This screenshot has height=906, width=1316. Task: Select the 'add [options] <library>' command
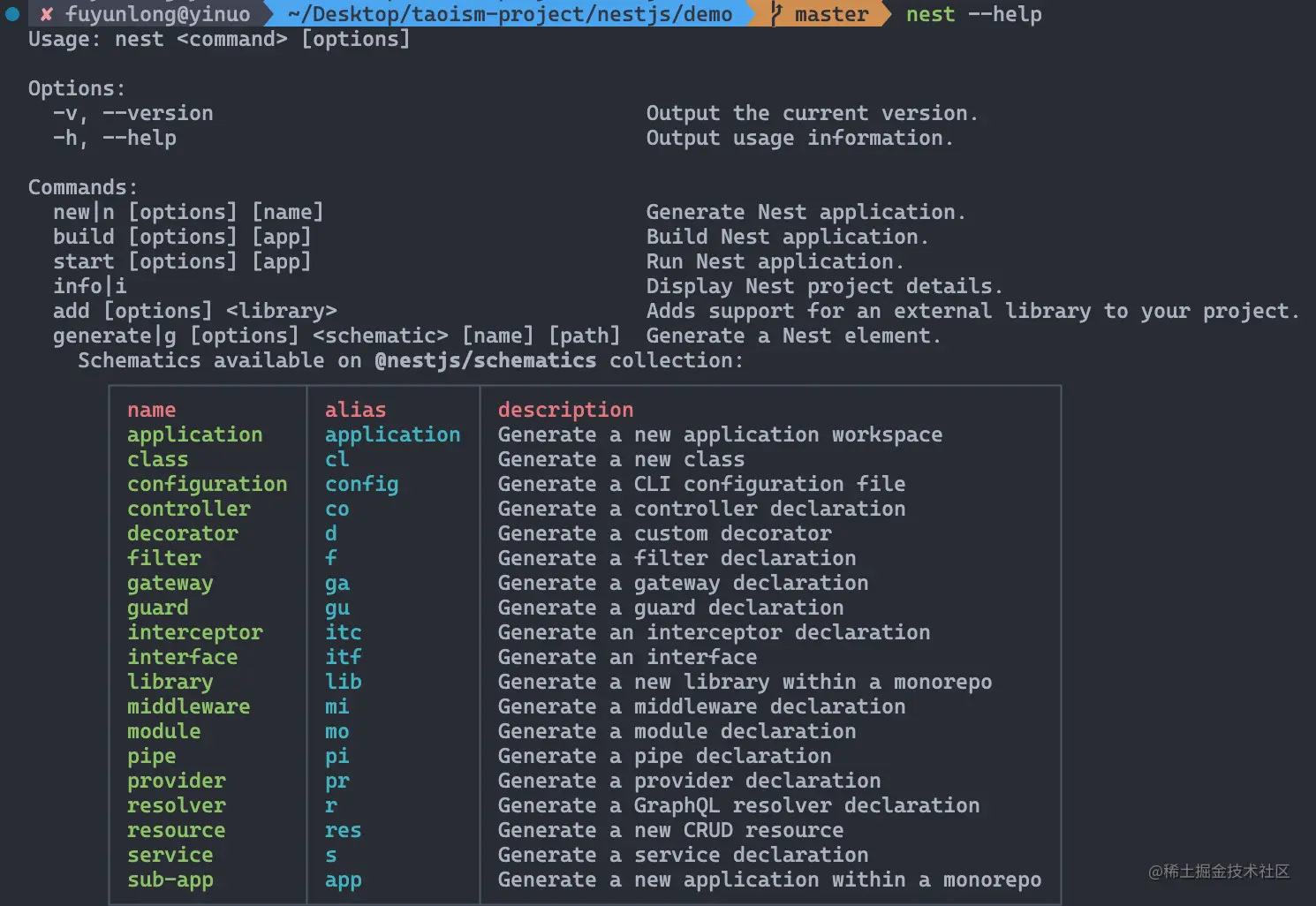click(x=194, y=311)
